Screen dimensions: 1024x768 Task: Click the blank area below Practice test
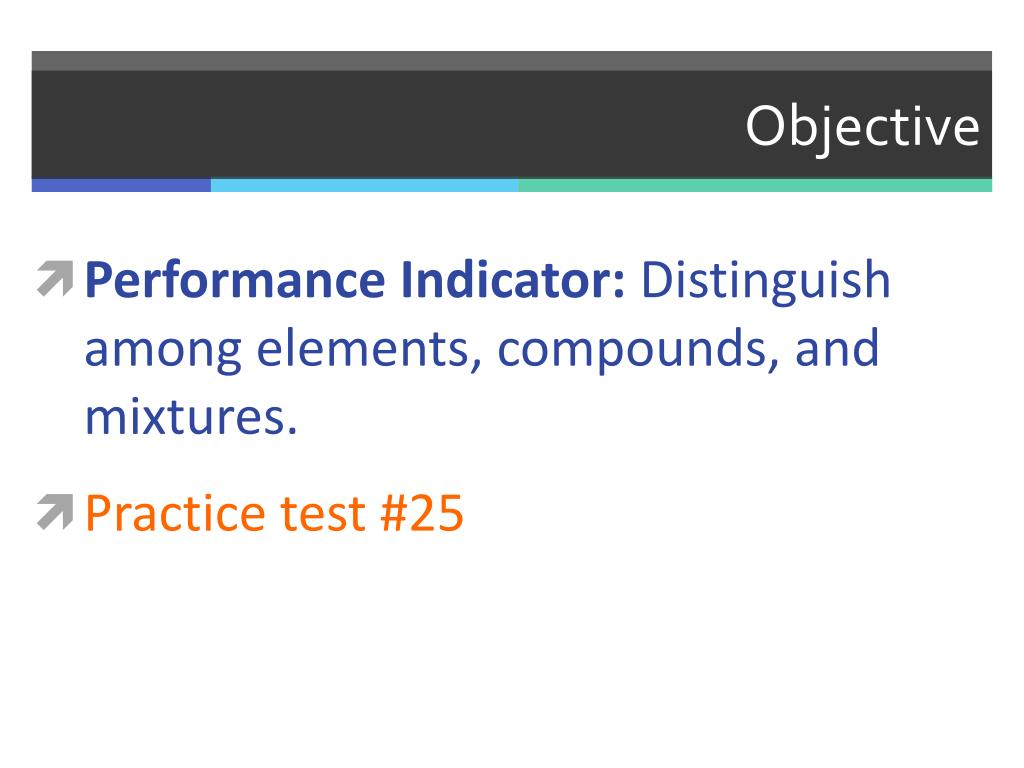point(512,647)
